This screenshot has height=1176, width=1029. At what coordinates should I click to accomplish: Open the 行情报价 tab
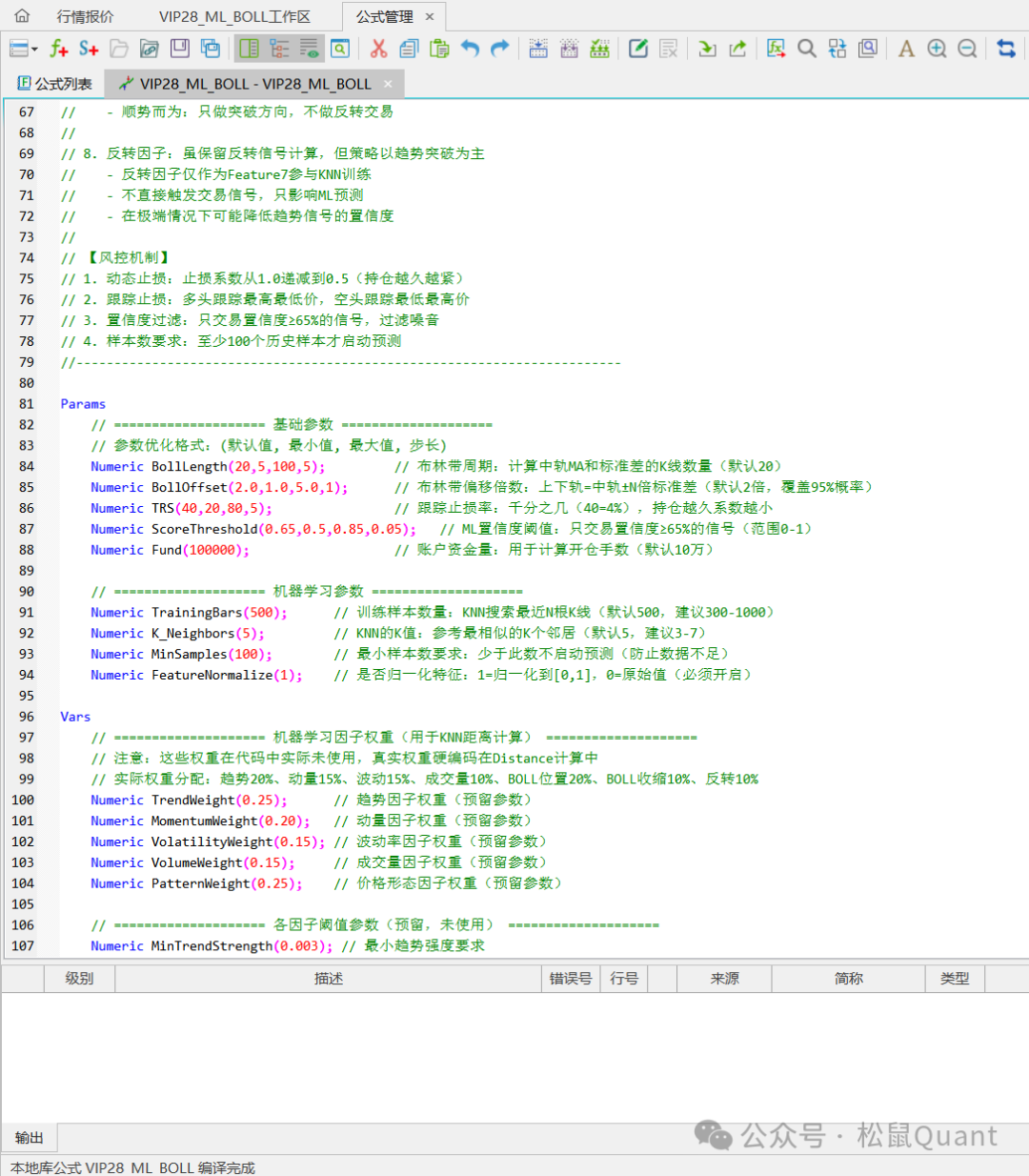point(85,16)
